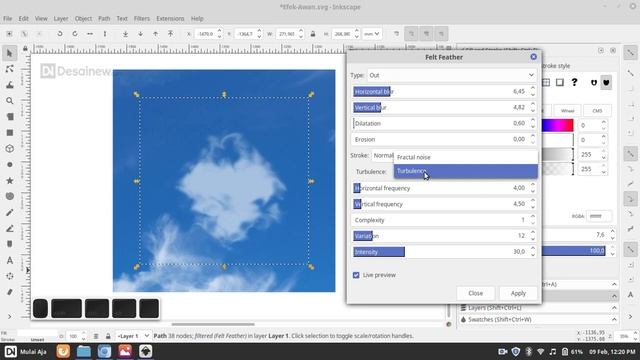The height and width of the screenshot is (360, 640).
Task: Open Inkscape icon in taskbar
Action: click(146, 351)
